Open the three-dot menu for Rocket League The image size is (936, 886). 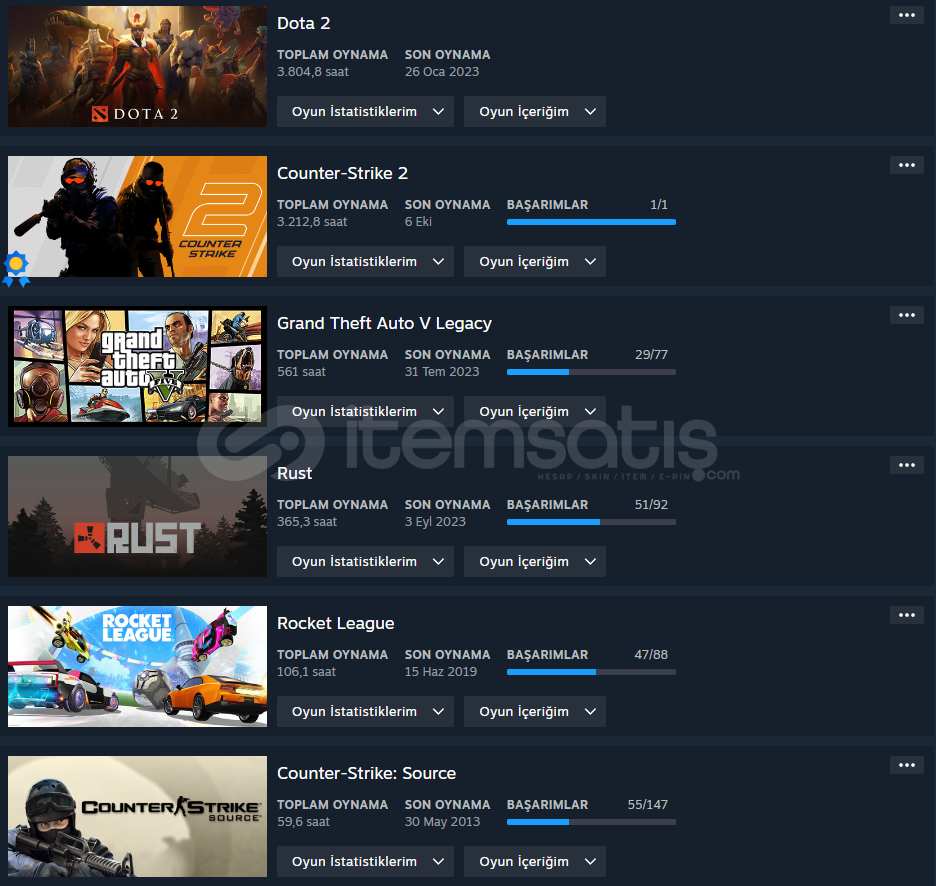tap(906, 615)
